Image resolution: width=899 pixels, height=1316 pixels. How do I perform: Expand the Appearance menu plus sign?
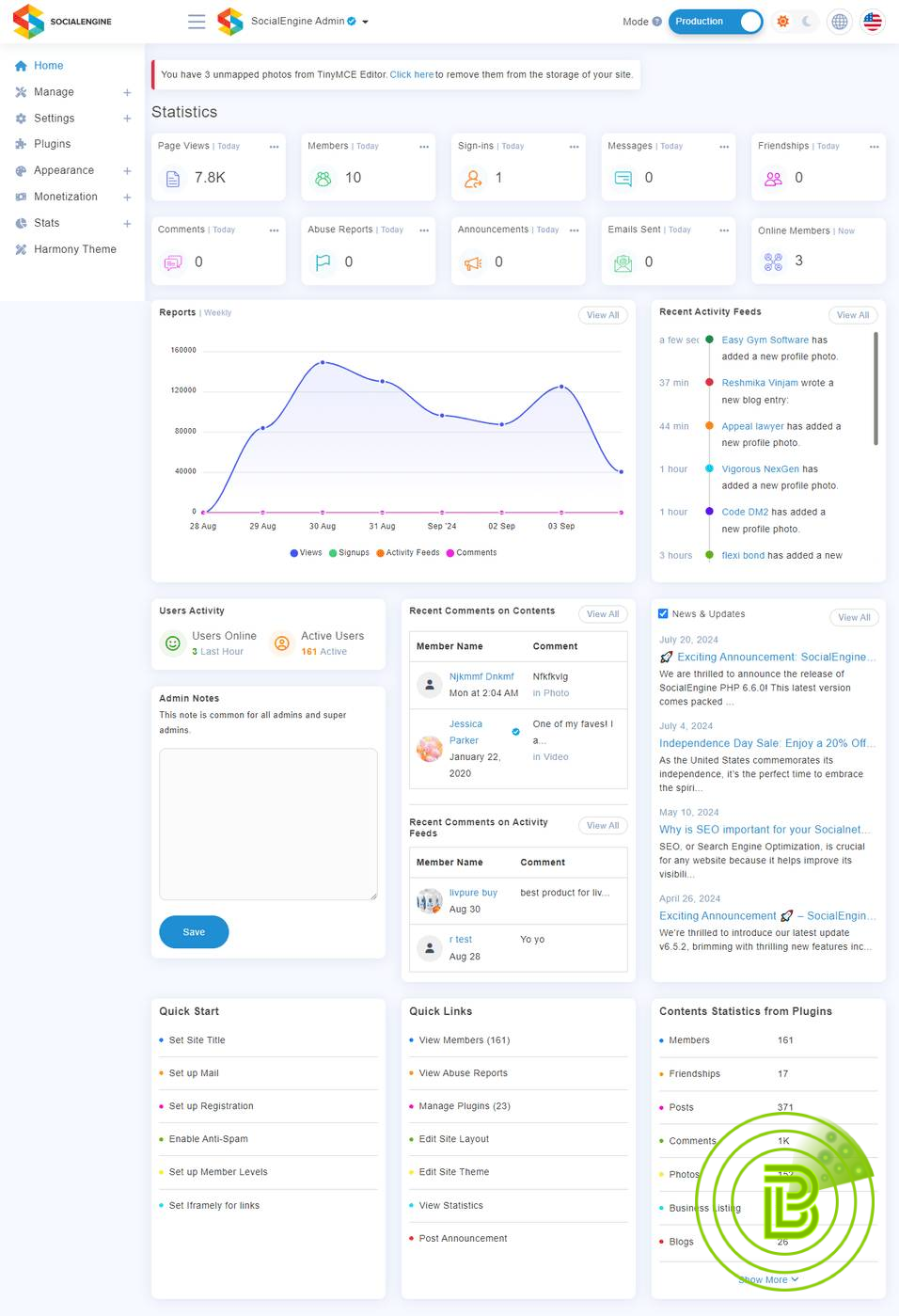(127, 171)
